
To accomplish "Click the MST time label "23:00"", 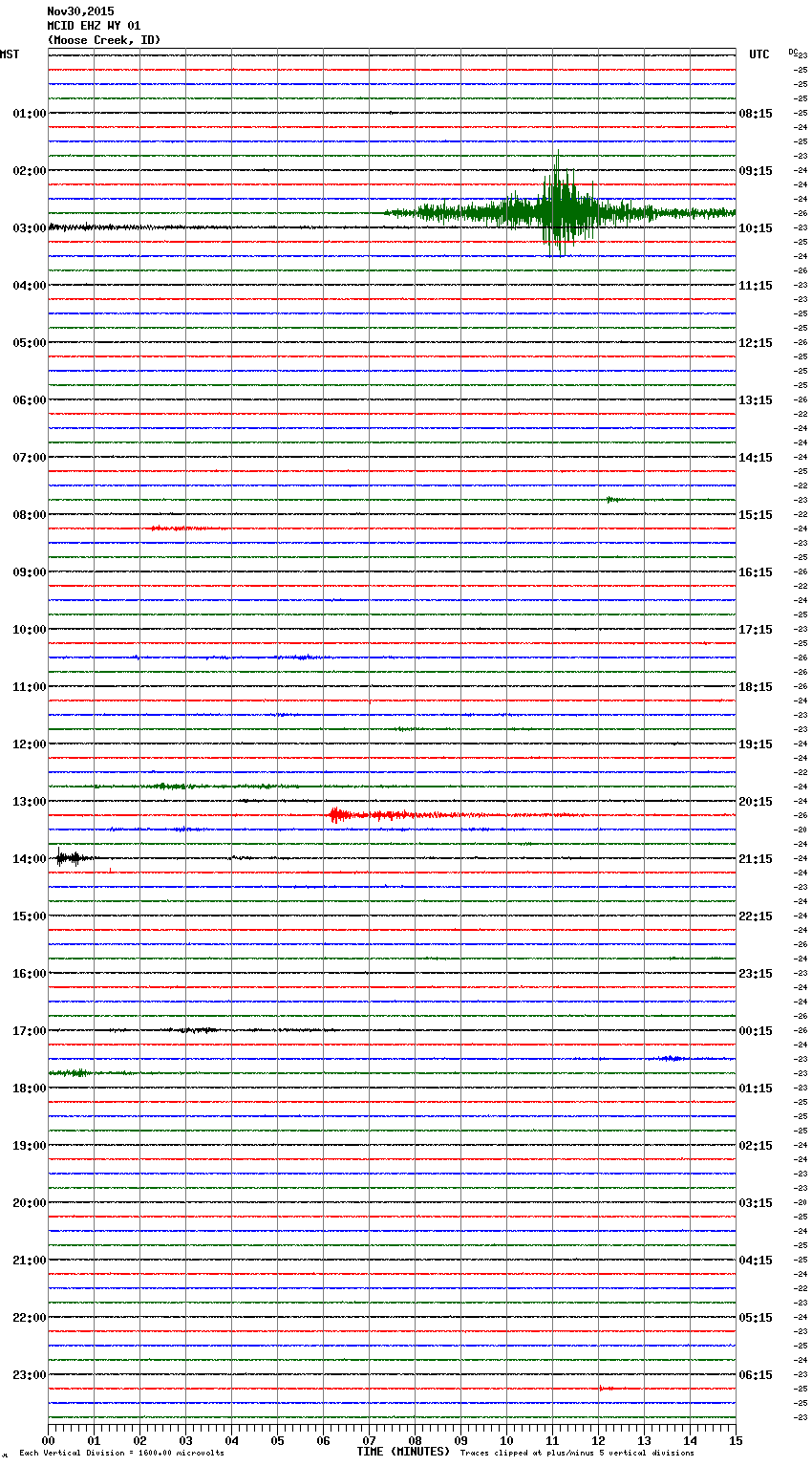I will (x=30, y=1375).
